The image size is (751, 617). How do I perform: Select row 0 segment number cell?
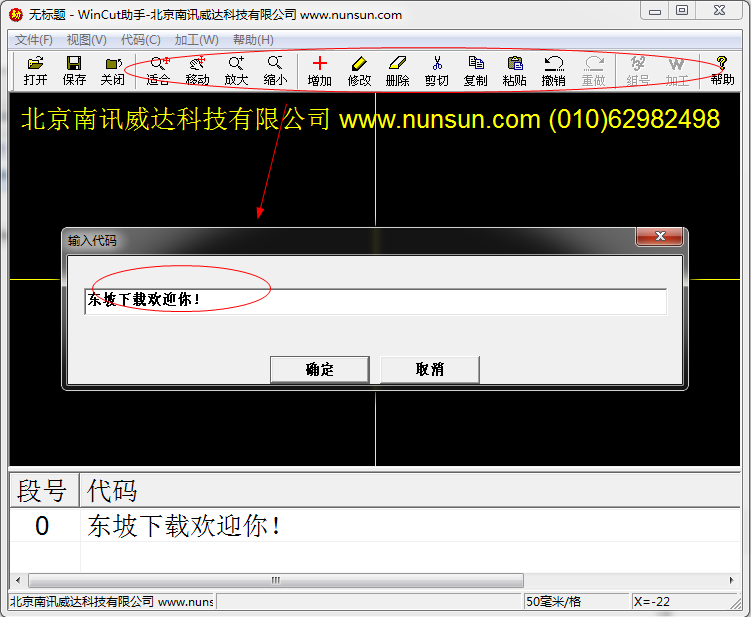(x=44, y=526)
